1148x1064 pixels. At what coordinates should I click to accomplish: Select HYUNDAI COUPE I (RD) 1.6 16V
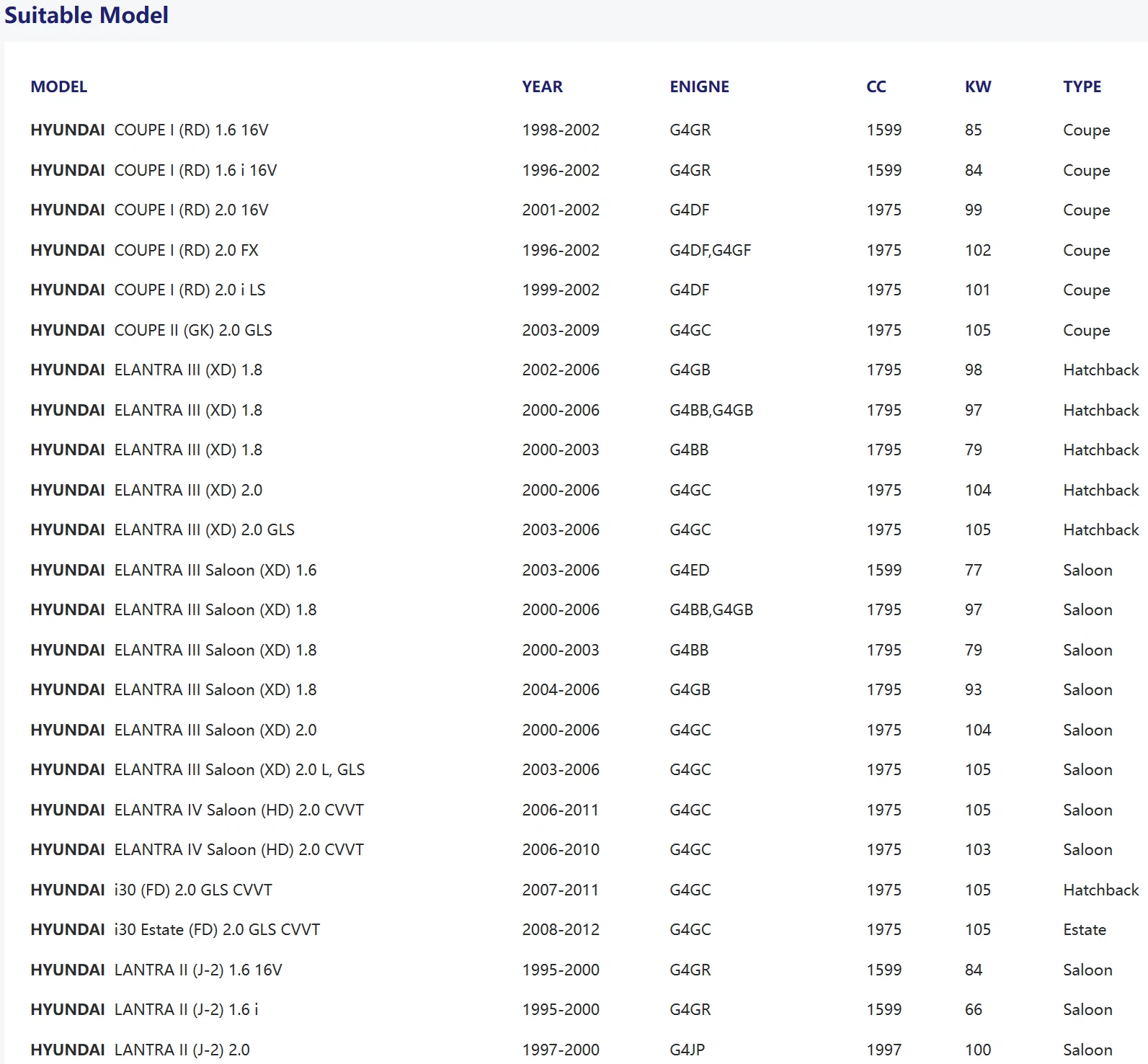[x=149, y=130]
